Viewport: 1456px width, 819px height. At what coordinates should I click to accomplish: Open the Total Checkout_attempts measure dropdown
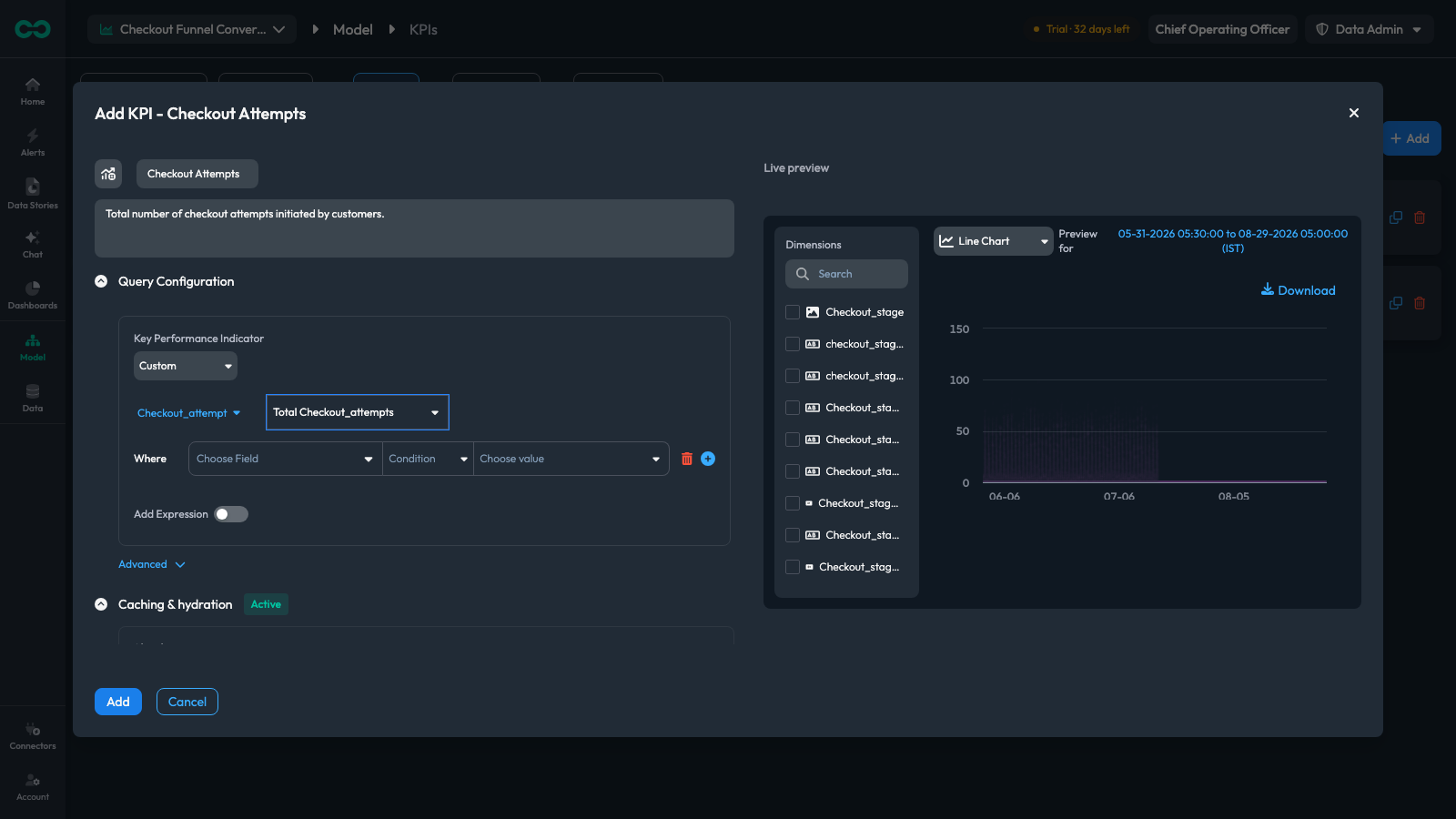(358, 412)
